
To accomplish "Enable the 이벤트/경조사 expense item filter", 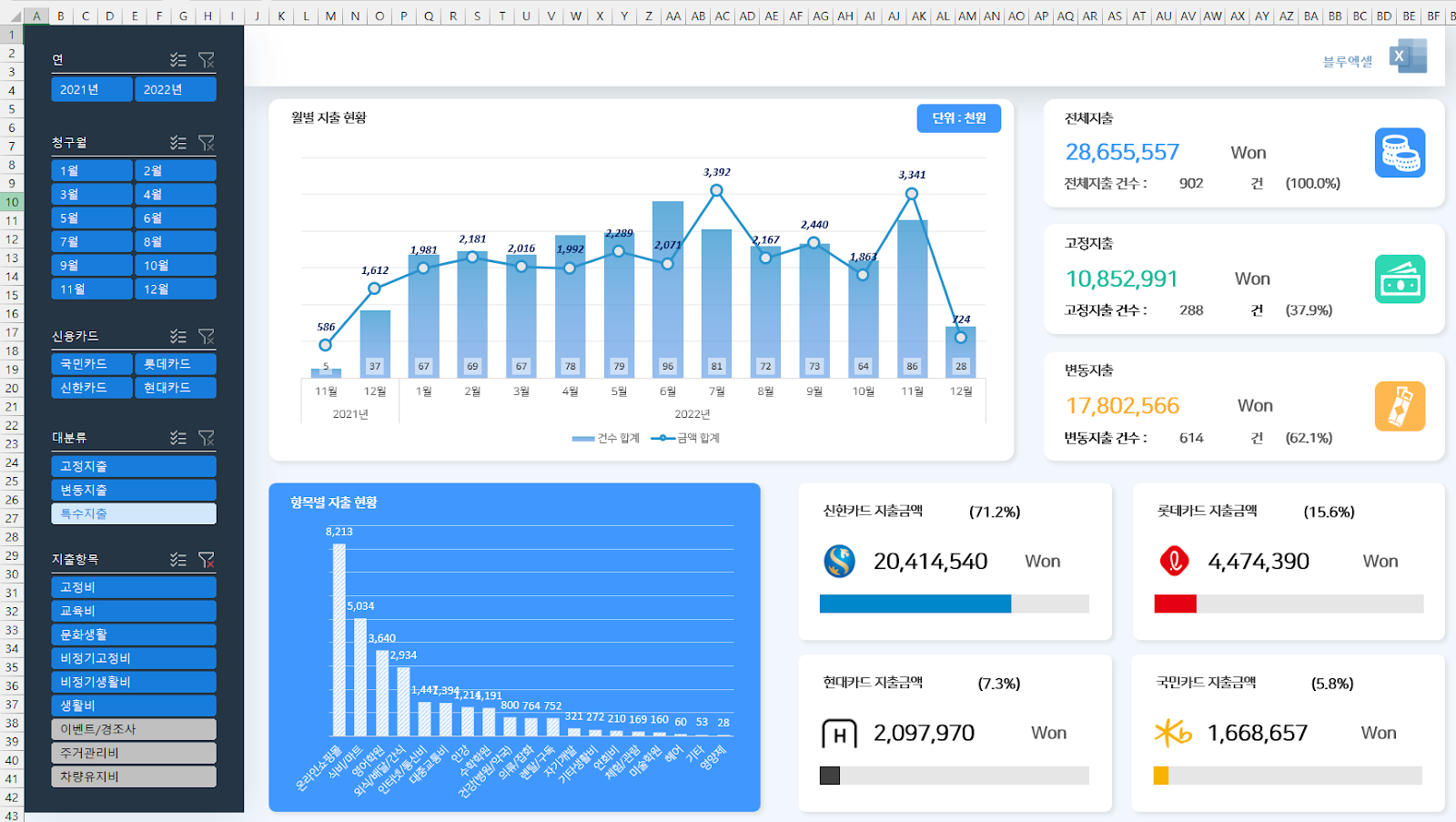I will tap(134, 729).
